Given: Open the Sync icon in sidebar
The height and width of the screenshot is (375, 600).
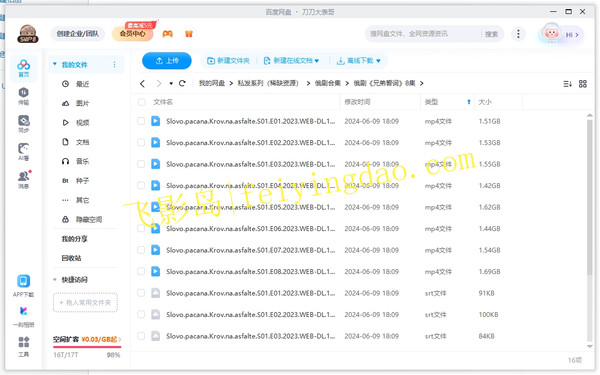Looking at the screenshot, I should (x=23, y=124).
